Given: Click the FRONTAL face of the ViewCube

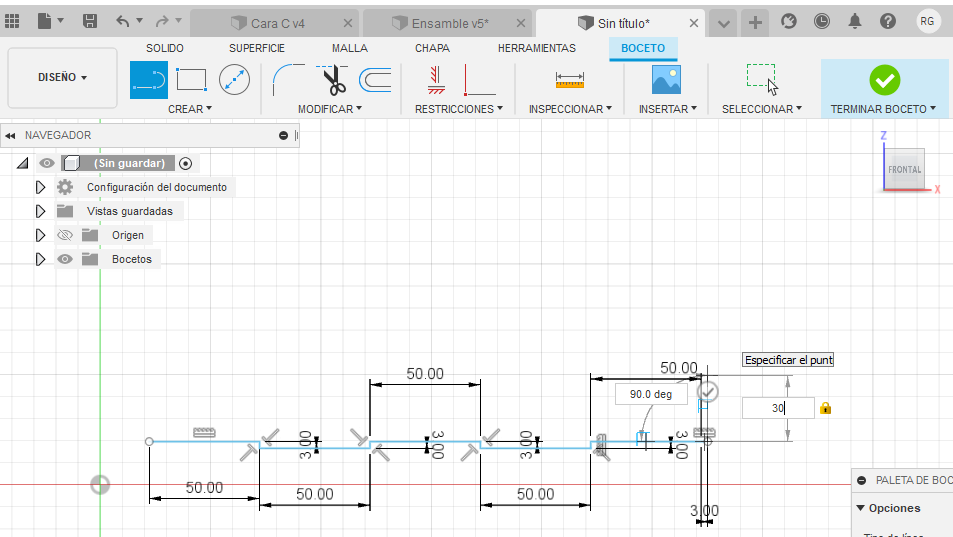Looking at the screenshot, I should (904, 169).
